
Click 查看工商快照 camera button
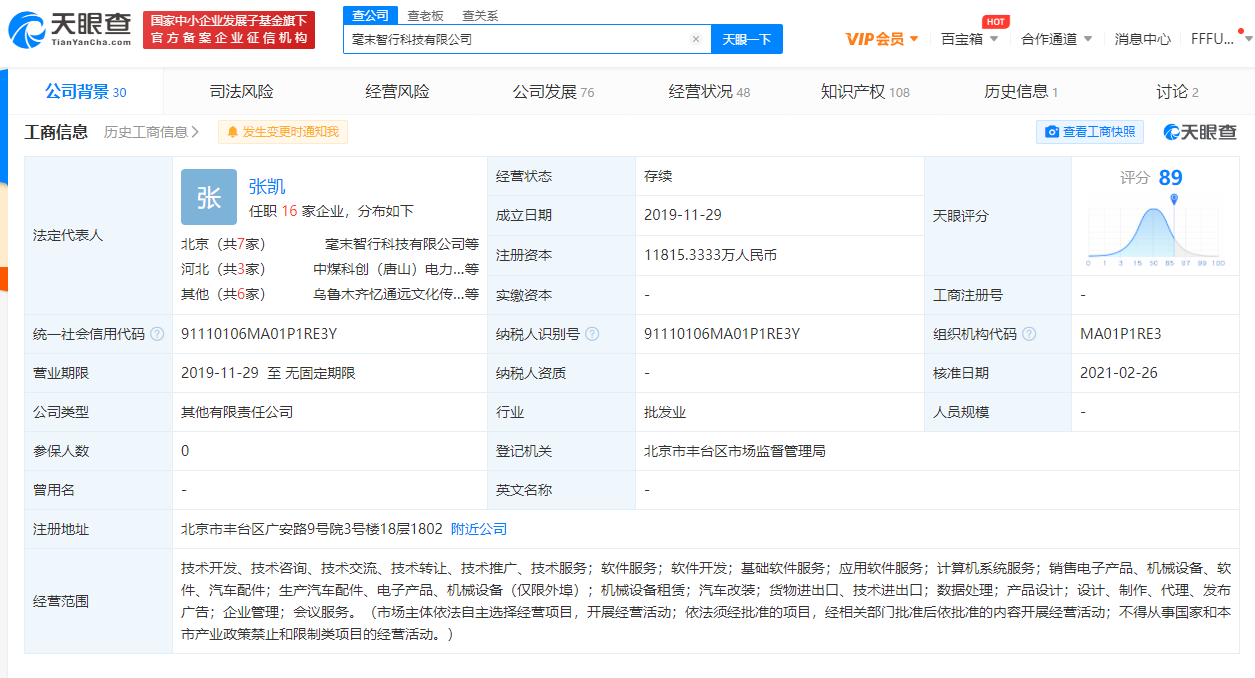(1089, 132)
